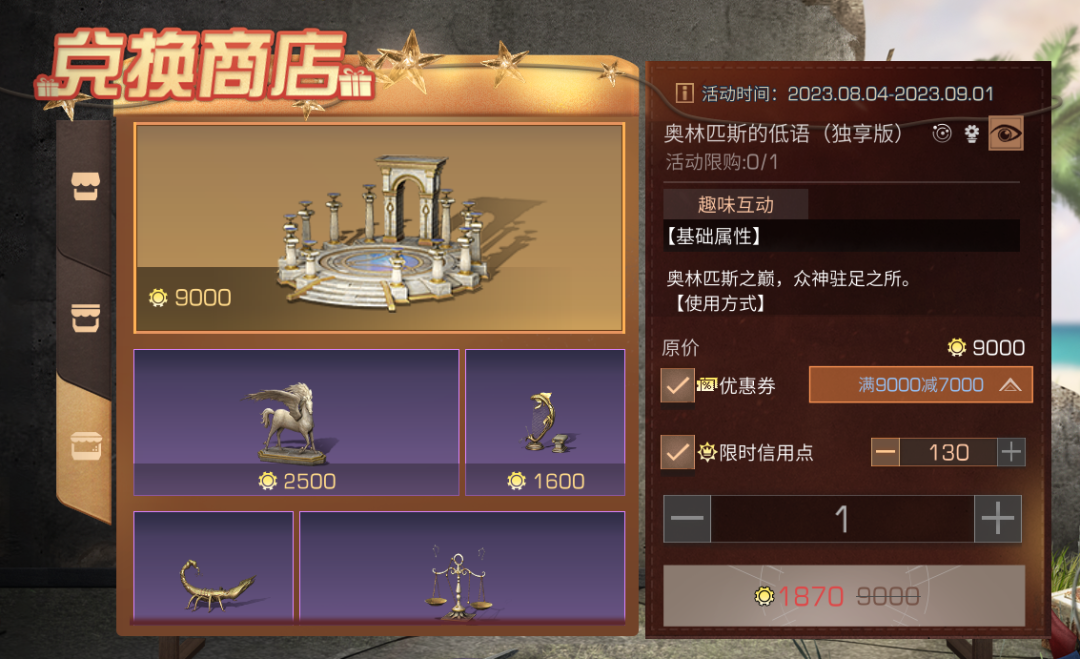Click the info icon beside 活动时间
1080x659 pixels.
pos(684,93)
